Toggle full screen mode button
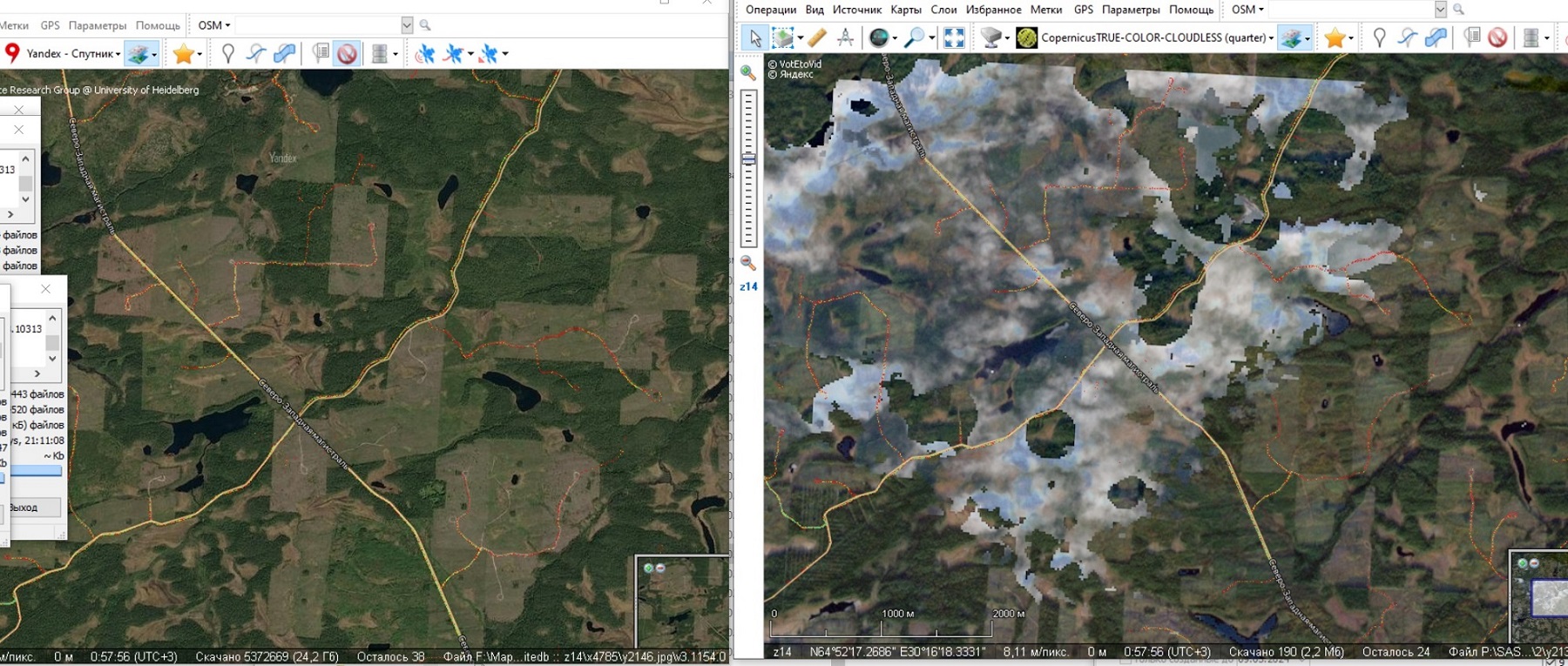The width and height of the screenshot is (1568, 666). 954,37
